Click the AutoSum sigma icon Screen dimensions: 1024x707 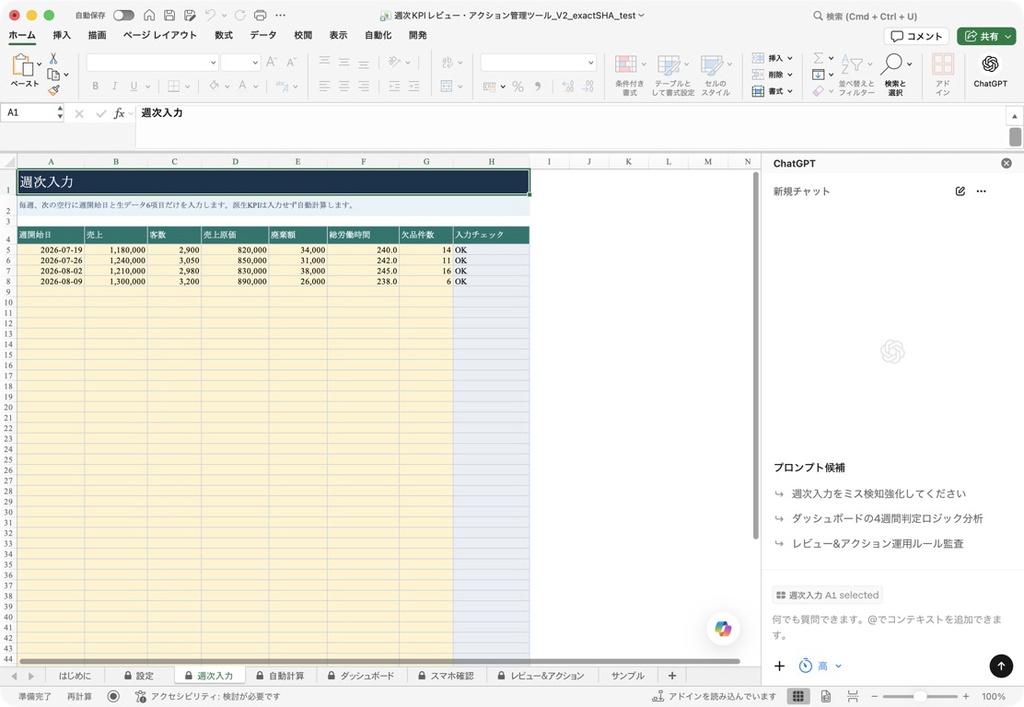click(818, 58)
